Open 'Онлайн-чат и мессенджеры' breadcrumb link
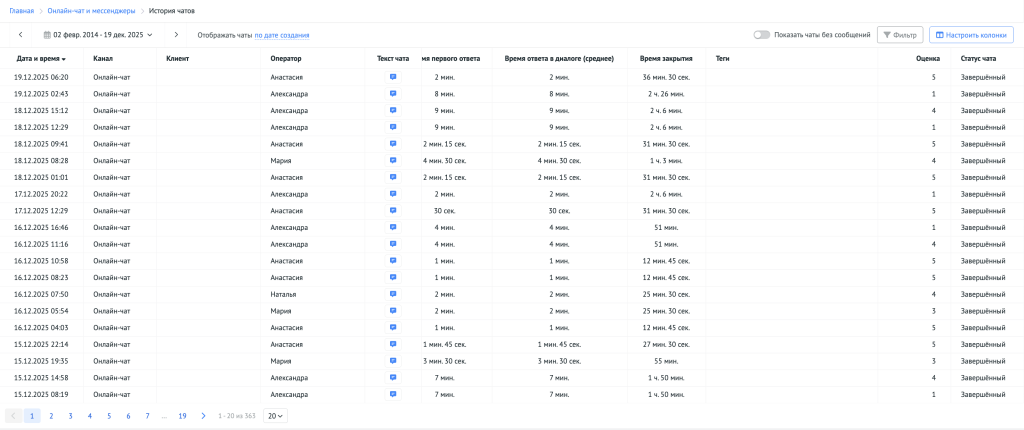 pos(91,10)
